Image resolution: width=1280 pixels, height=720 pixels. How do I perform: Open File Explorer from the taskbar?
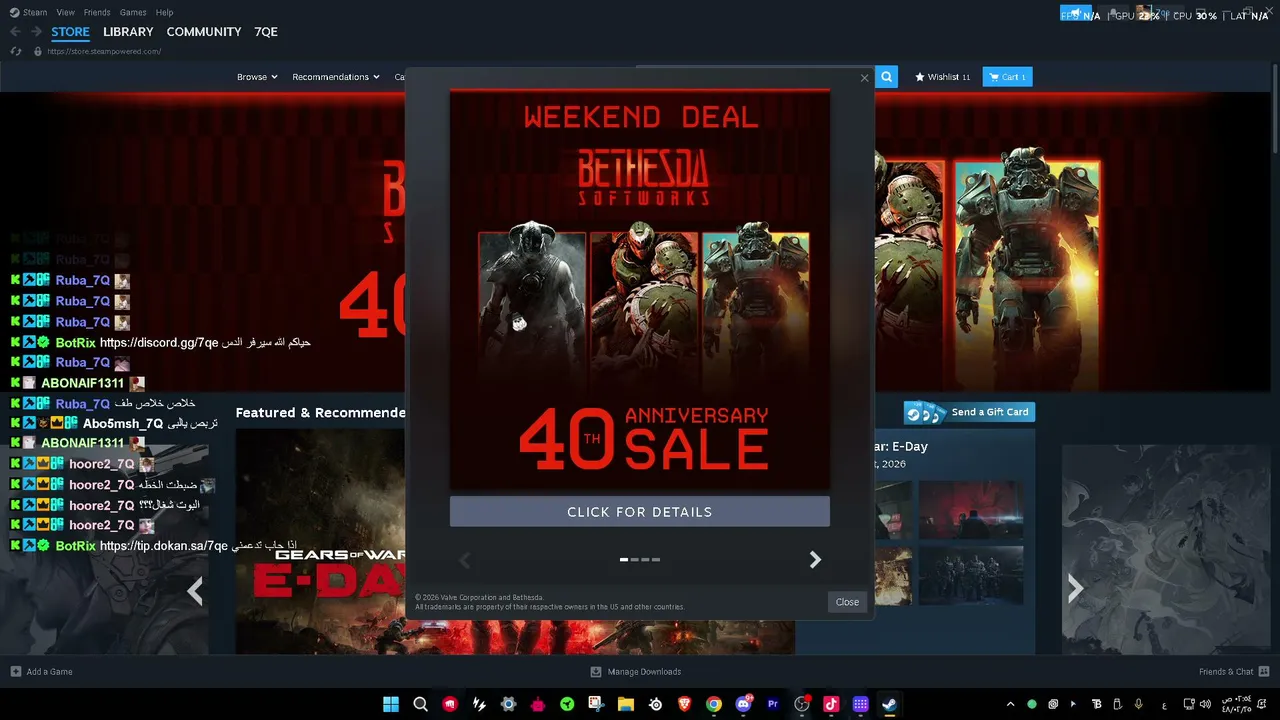tap(626, 704)
